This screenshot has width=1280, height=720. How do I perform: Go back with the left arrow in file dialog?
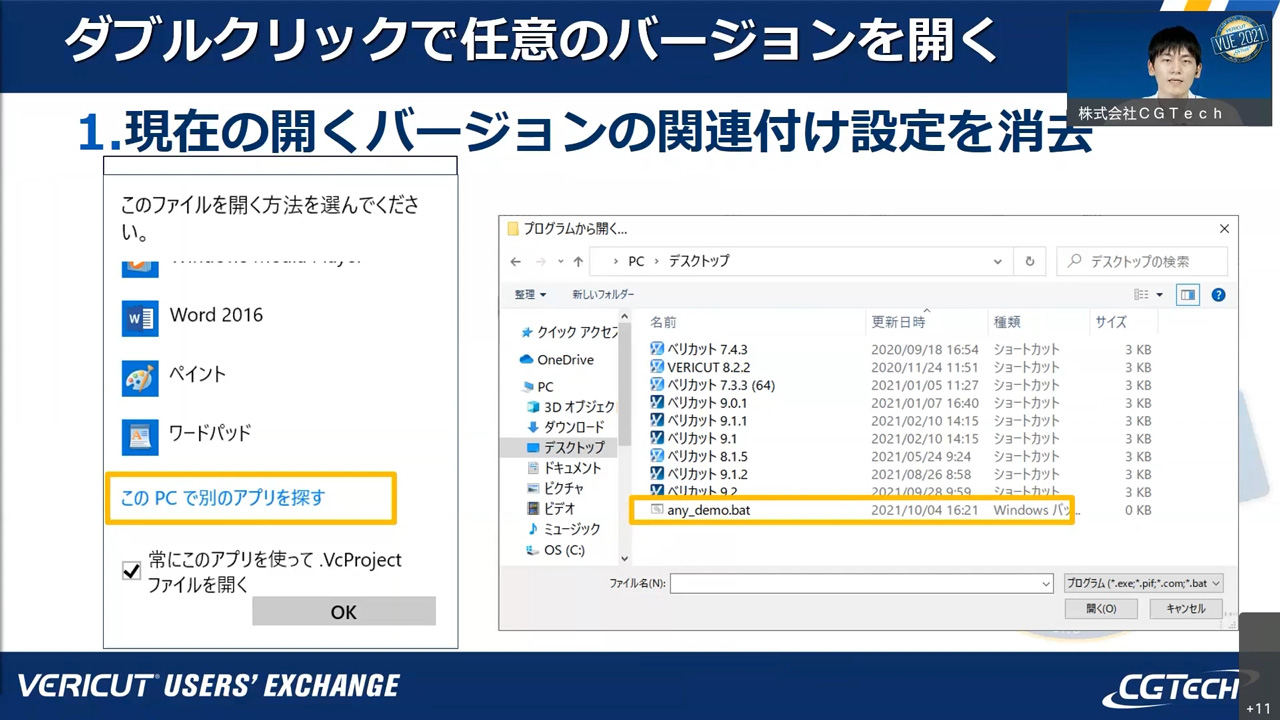tap(516, 261)
